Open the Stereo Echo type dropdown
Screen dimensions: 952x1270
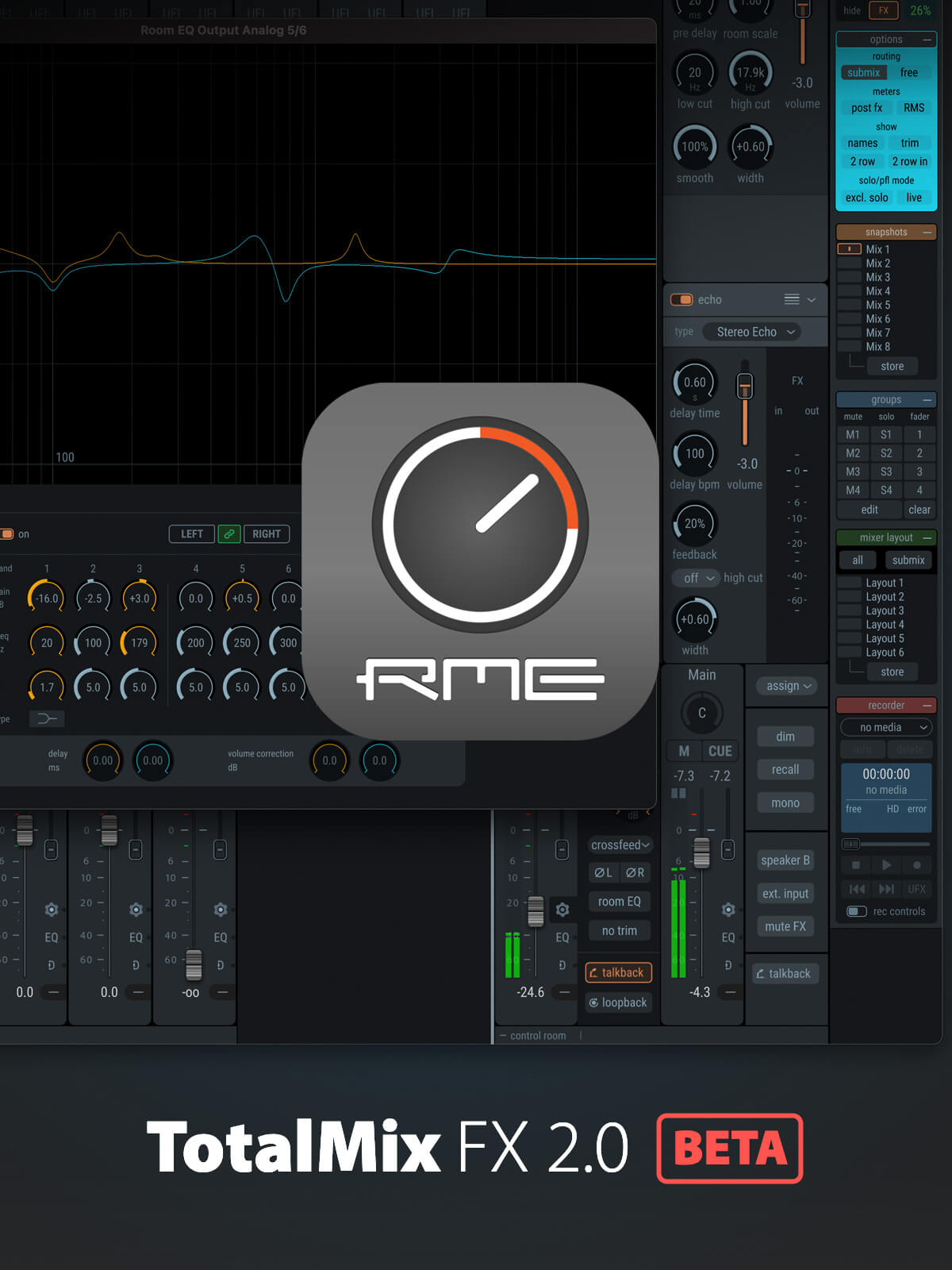pos(752,332)
